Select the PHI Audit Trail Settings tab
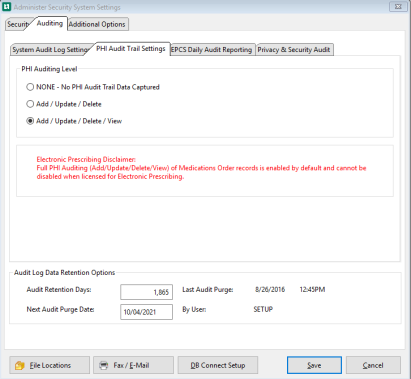This screenshot has width=411, height=379. (x=131, y=49)
